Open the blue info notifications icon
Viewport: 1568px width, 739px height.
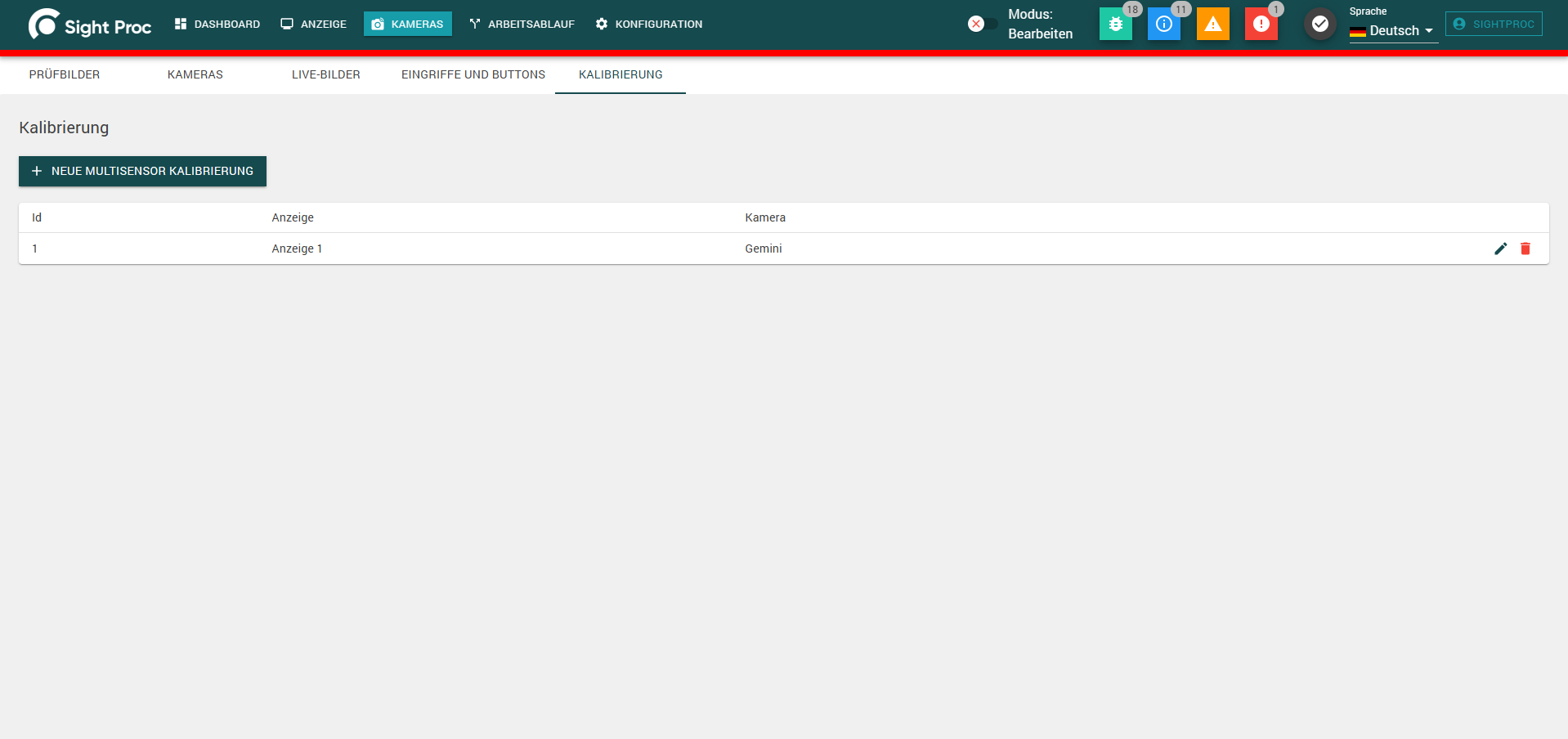coord(1163,24)
